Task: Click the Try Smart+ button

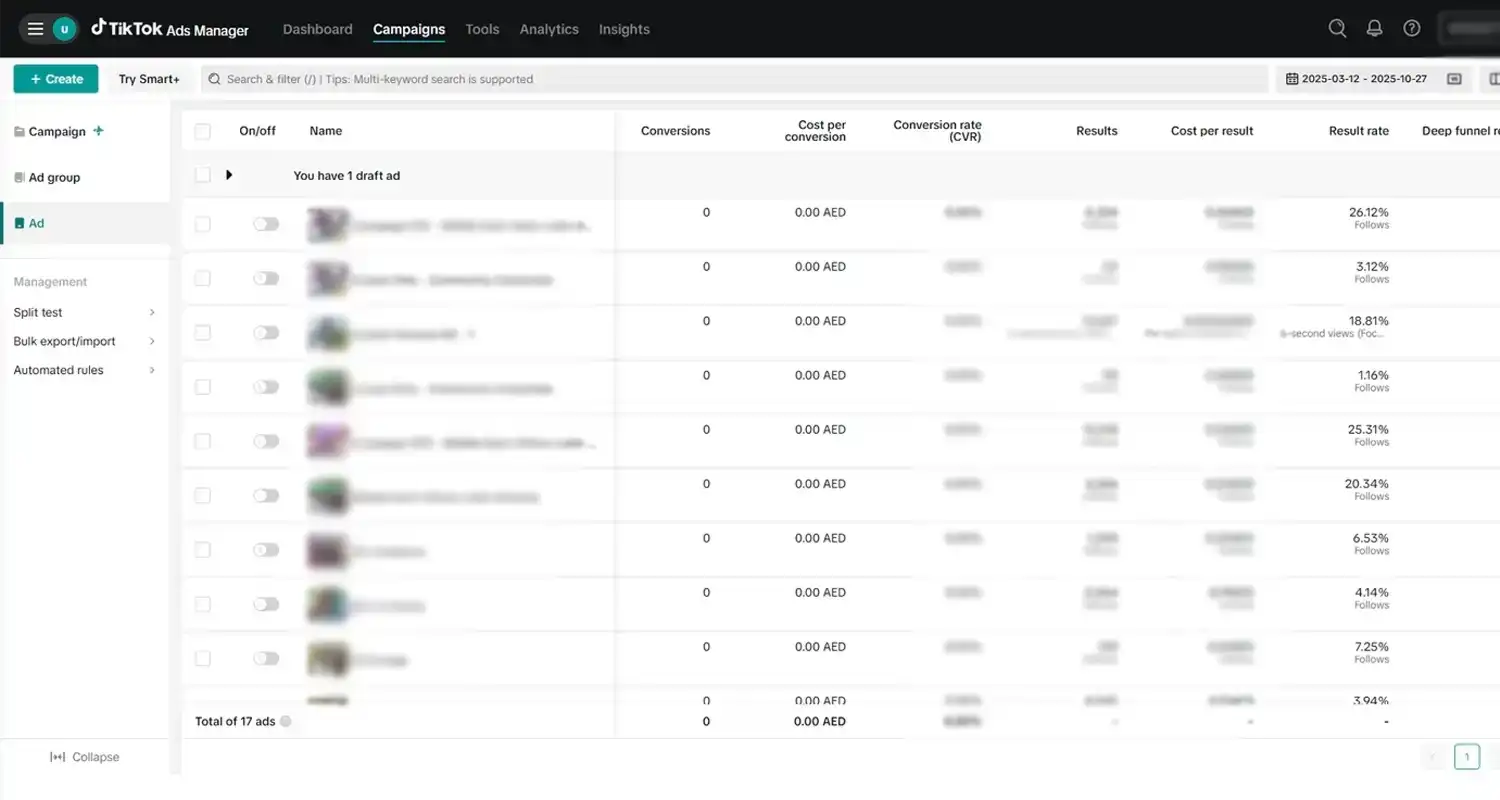Action: click(x=148, y=78)
